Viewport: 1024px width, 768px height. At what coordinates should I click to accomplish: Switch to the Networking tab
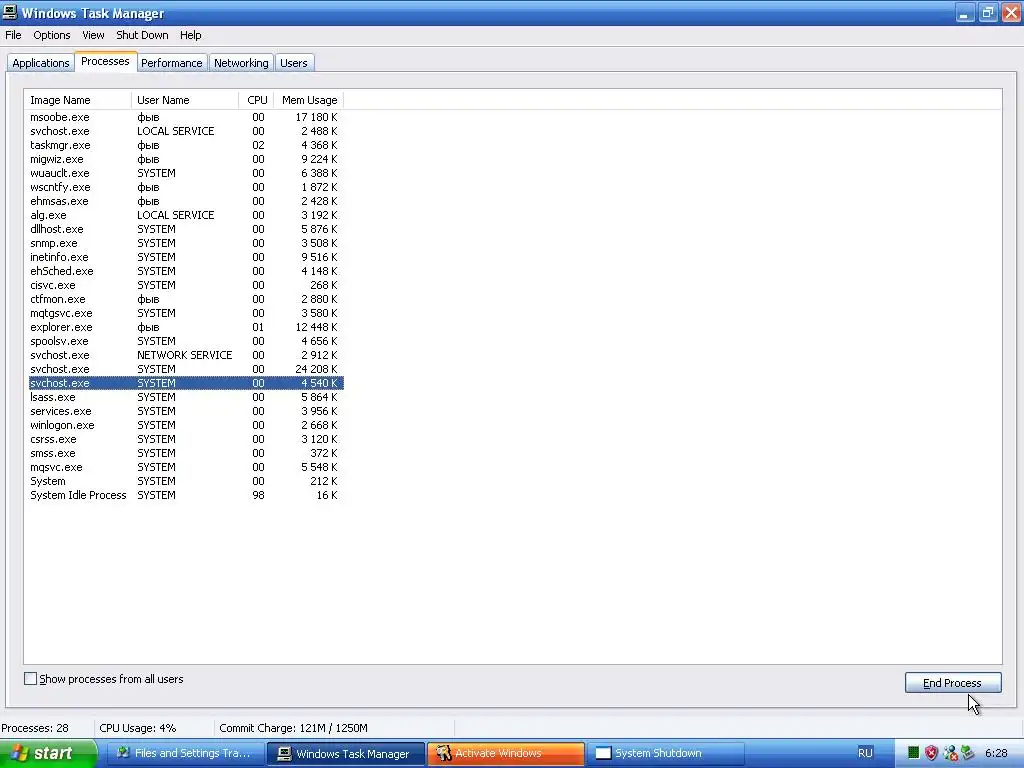tap(241, 63)
